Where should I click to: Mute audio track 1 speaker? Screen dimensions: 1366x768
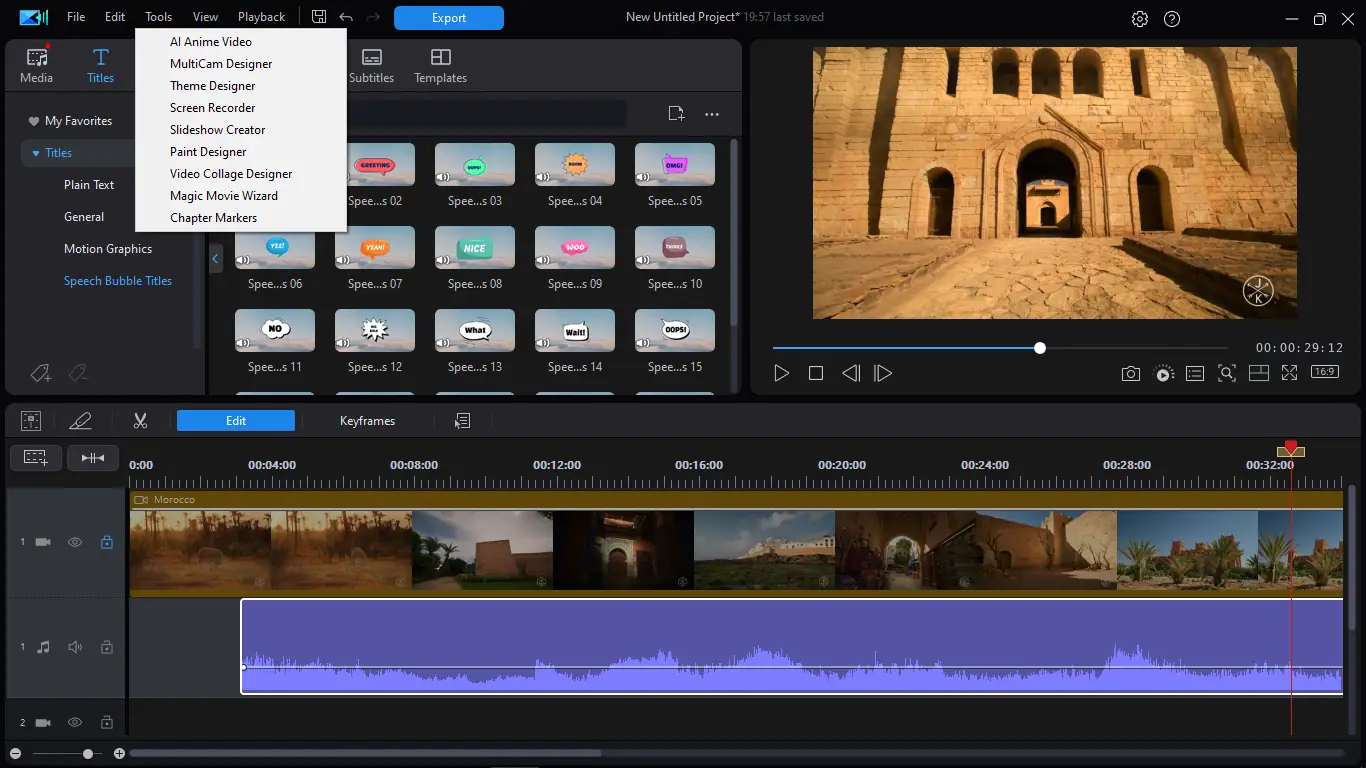point(75,647)
